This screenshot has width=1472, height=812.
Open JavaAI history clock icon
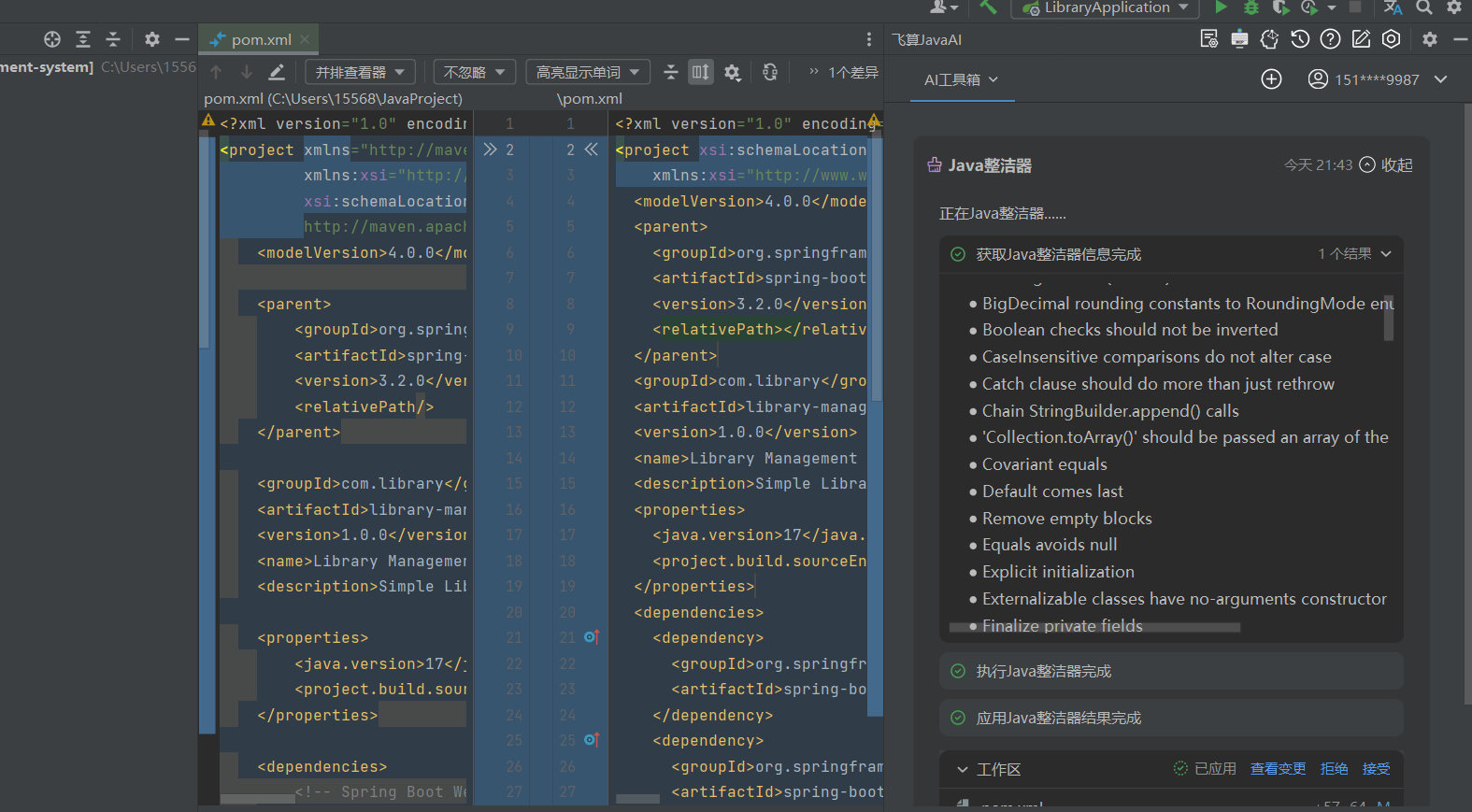tap(1300, 39)
